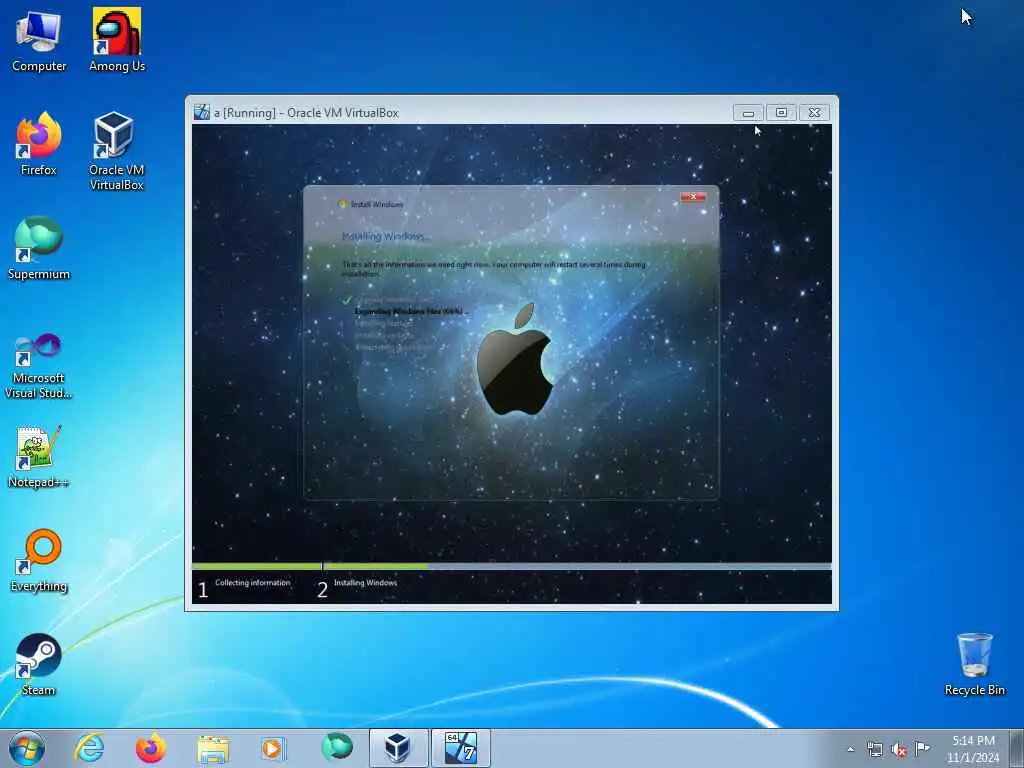1024x768 pixels.
Task: Select the Firefox desktop shortcut
Action: 39,144
